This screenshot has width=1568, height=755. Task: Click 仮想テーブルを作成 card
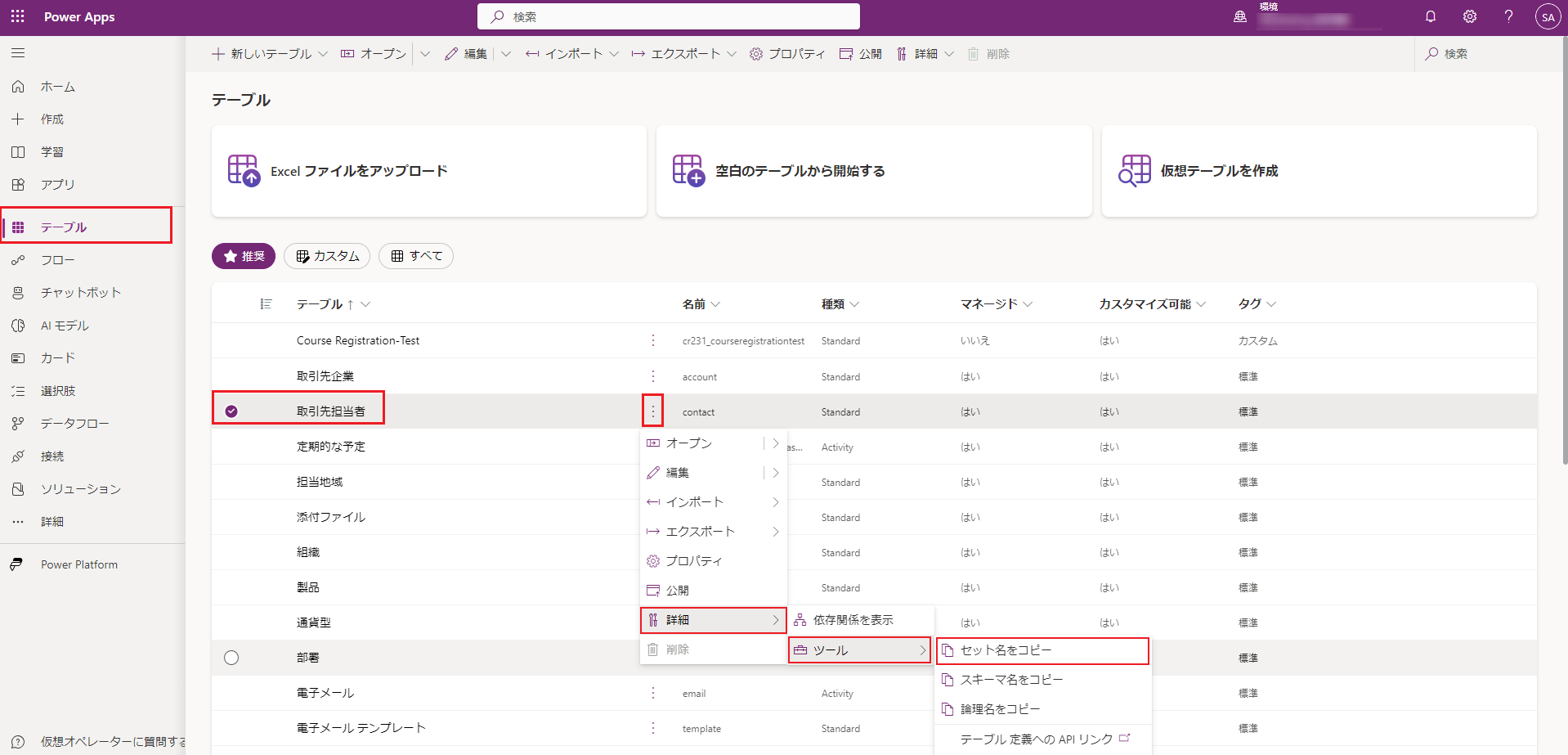(x=1319, y=171)
